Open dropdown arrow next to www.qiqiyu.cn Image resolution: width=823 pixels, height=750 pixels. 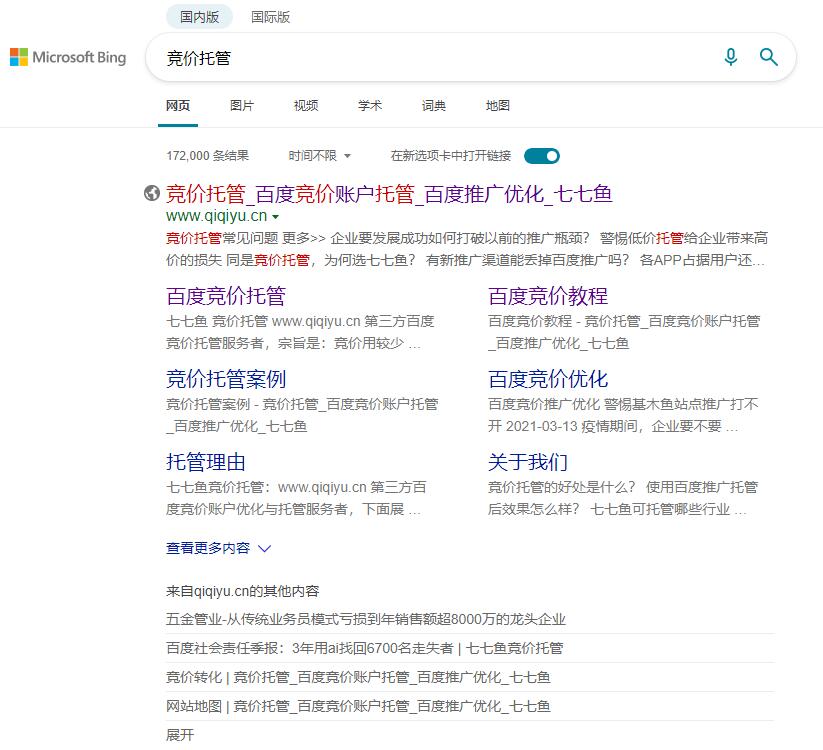point(276,216)
